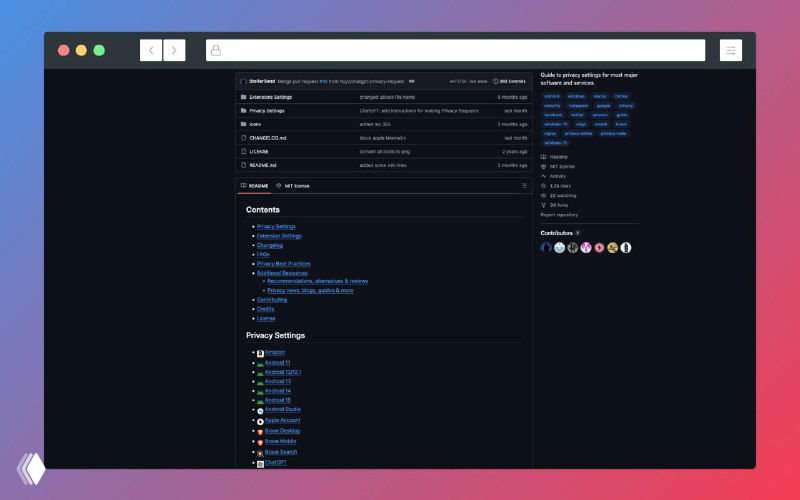The width and height of the screenshot is (800, 500).
Task: View the 303 Commits history
Action: 511,81
